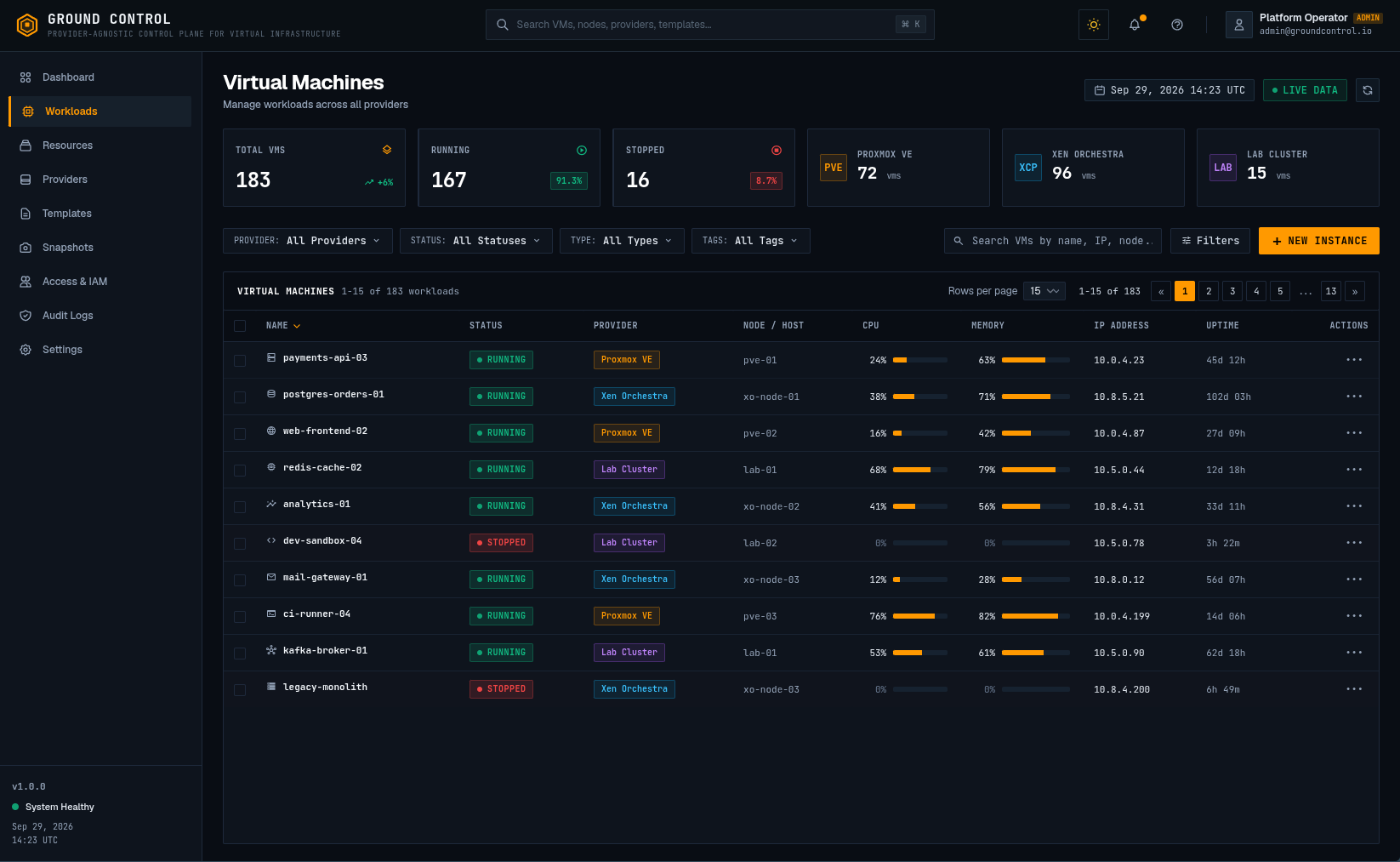The height and width of the screenshot is (862, 1400).
Task: Open Audit Logs in the sidebar
Action: [x=100, y=316]
